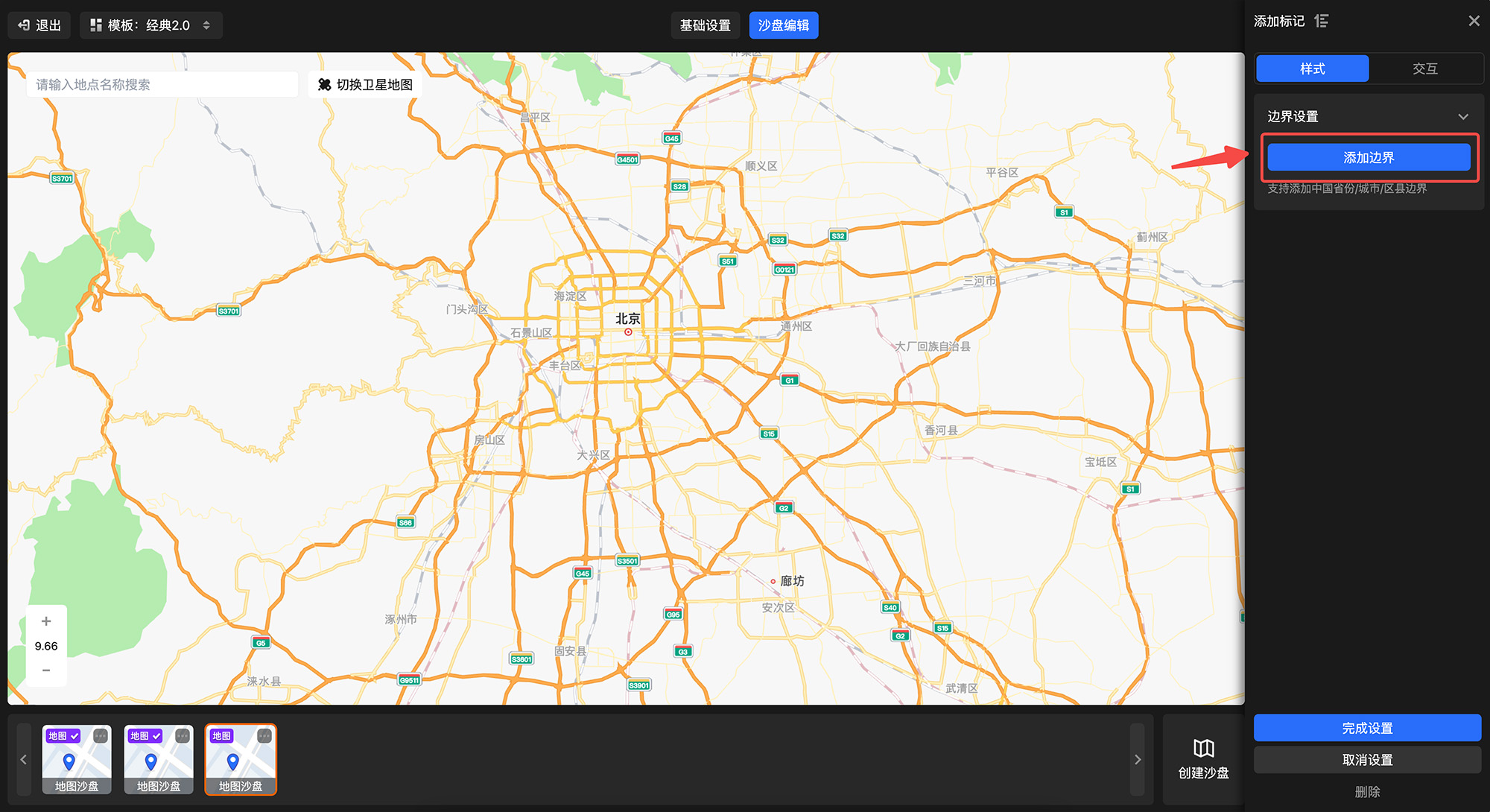The image size is (1490, 812).
Task: Zoom in with the map plus icon
Action: coord(46,621)
